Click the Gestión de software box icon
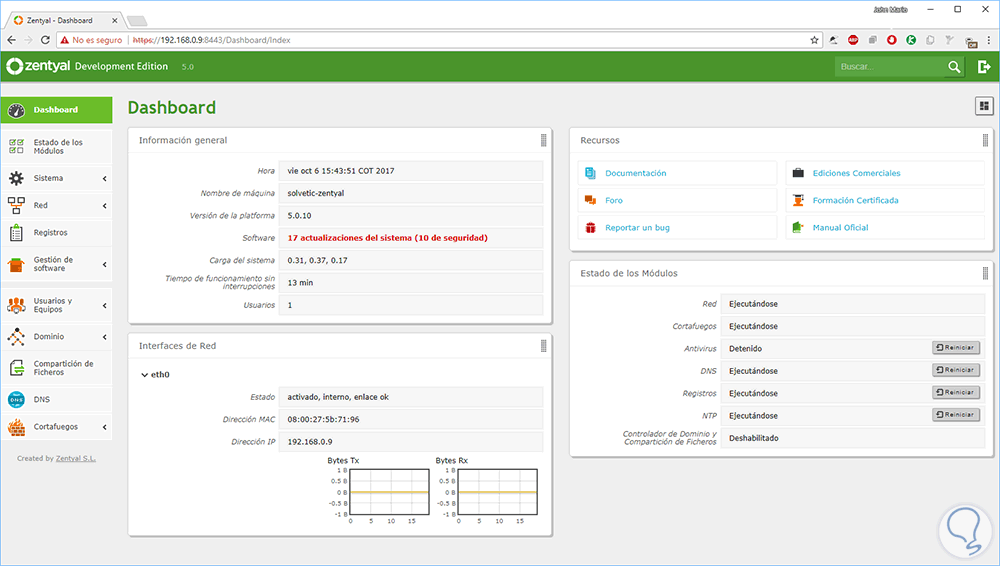 (x=17, y=264)
